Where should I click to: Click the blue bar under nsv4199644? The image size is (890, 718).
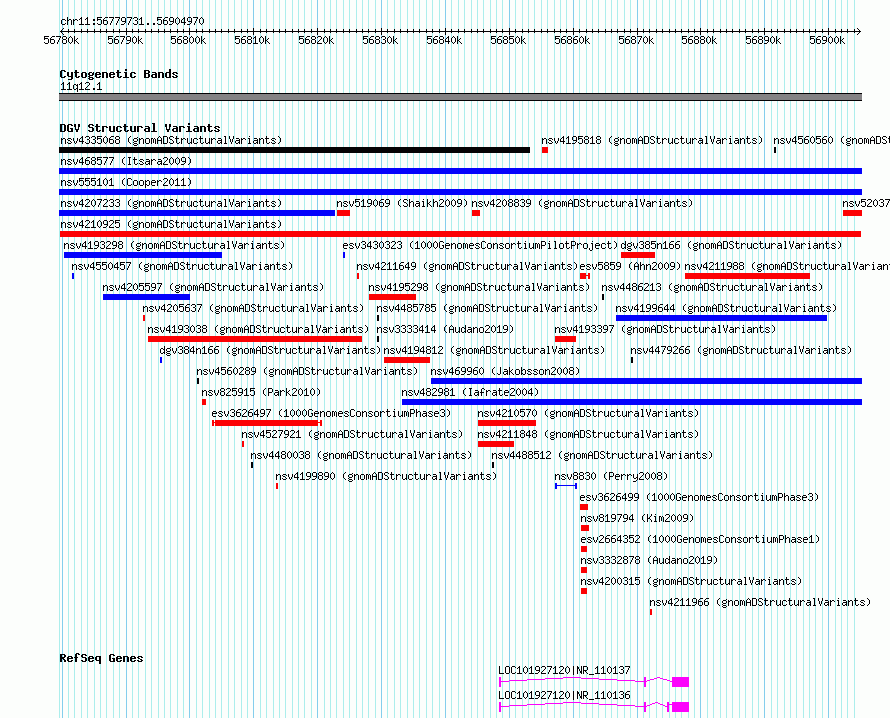[721, 318]
